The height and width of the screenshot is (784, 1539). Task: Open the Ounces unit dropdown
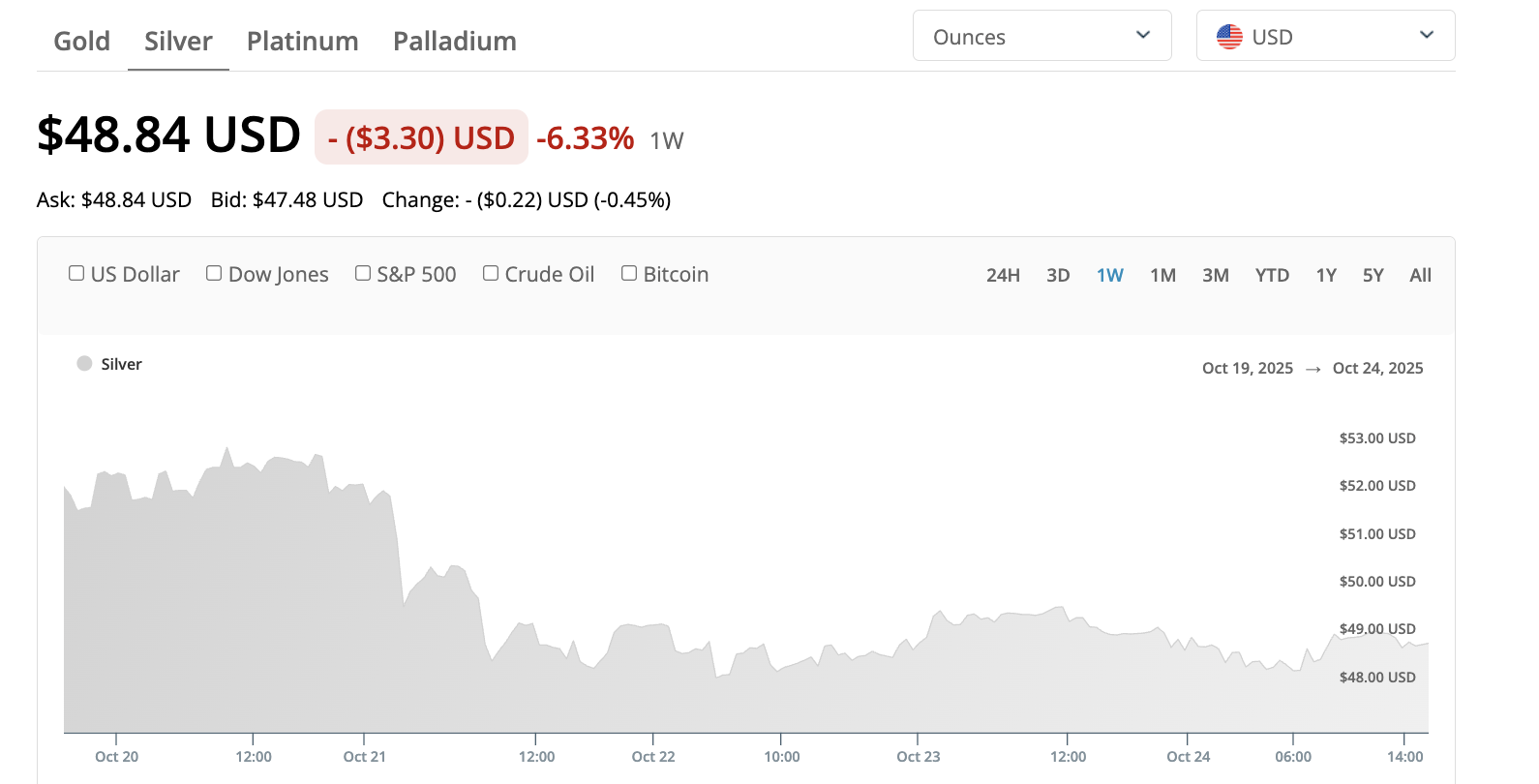tap(1041, 37)
